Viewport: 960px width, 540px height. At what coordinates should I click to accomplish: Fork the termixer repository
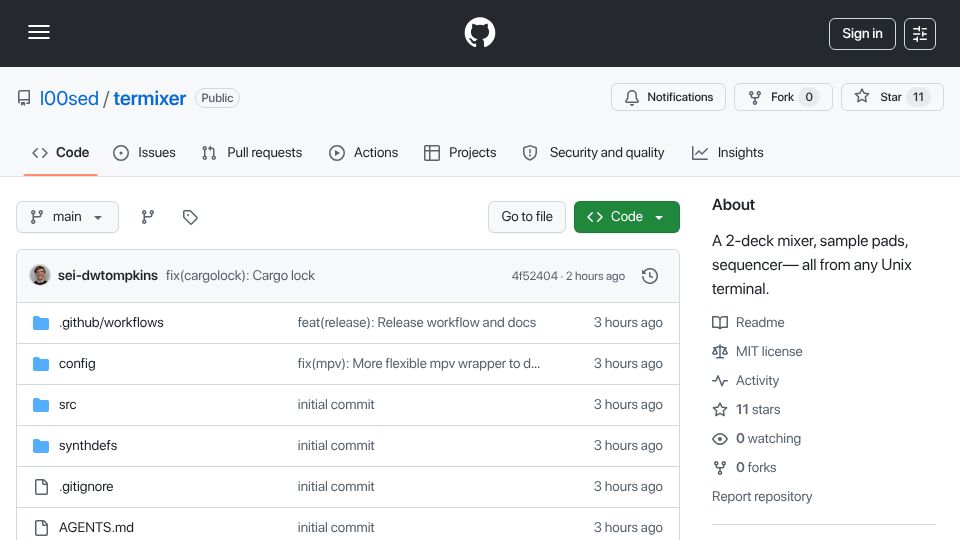783,97
